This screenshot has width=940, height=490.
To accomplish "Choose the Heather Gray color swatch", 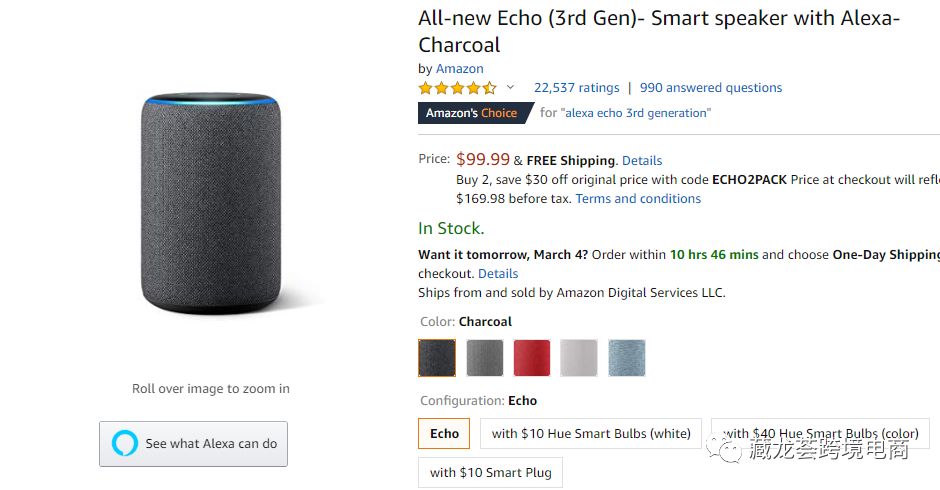I will coord(485,358).
